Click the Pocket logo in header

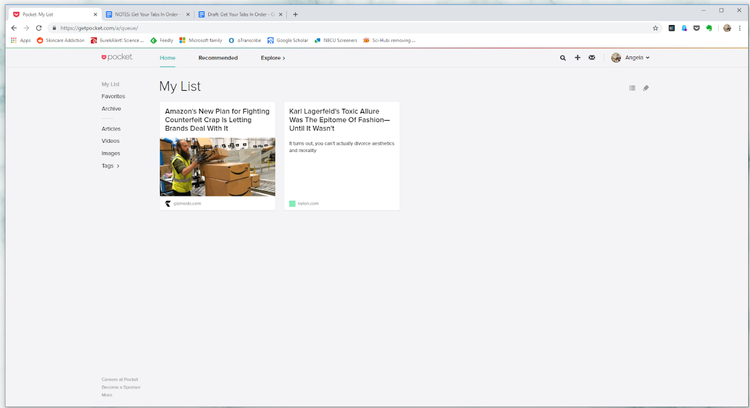(117, 57)
